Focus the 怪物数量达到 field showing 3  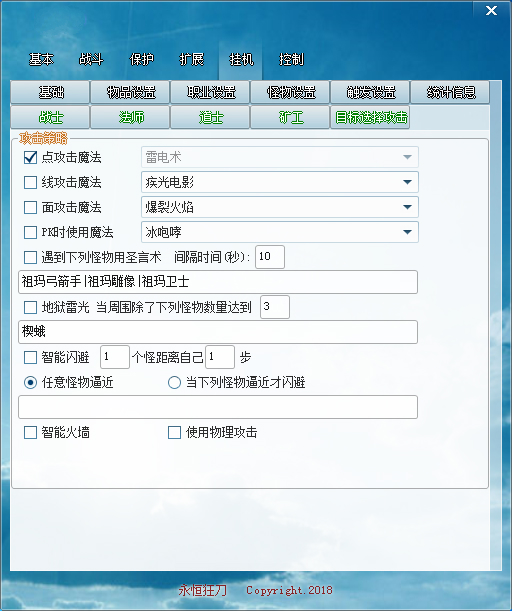[x=275, y=307]
